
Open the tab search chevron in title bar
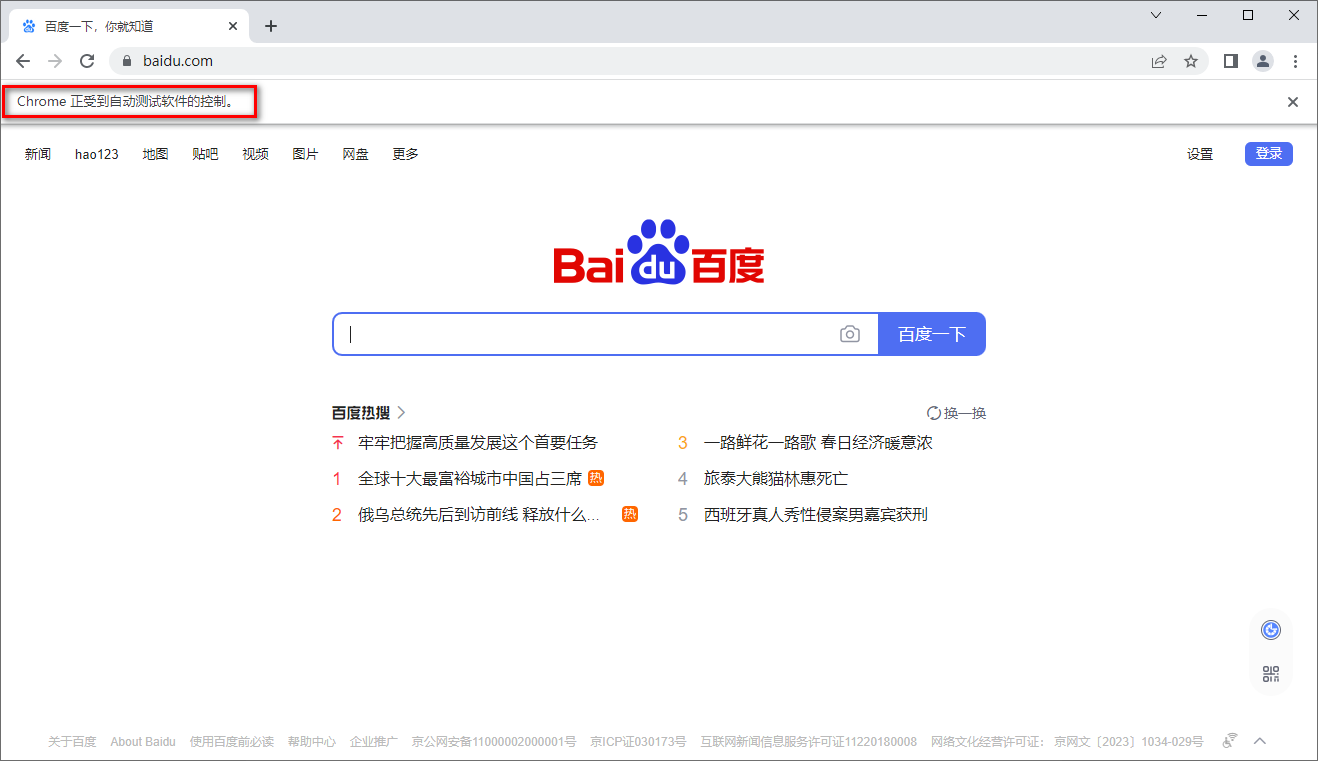click(1156, 15)
